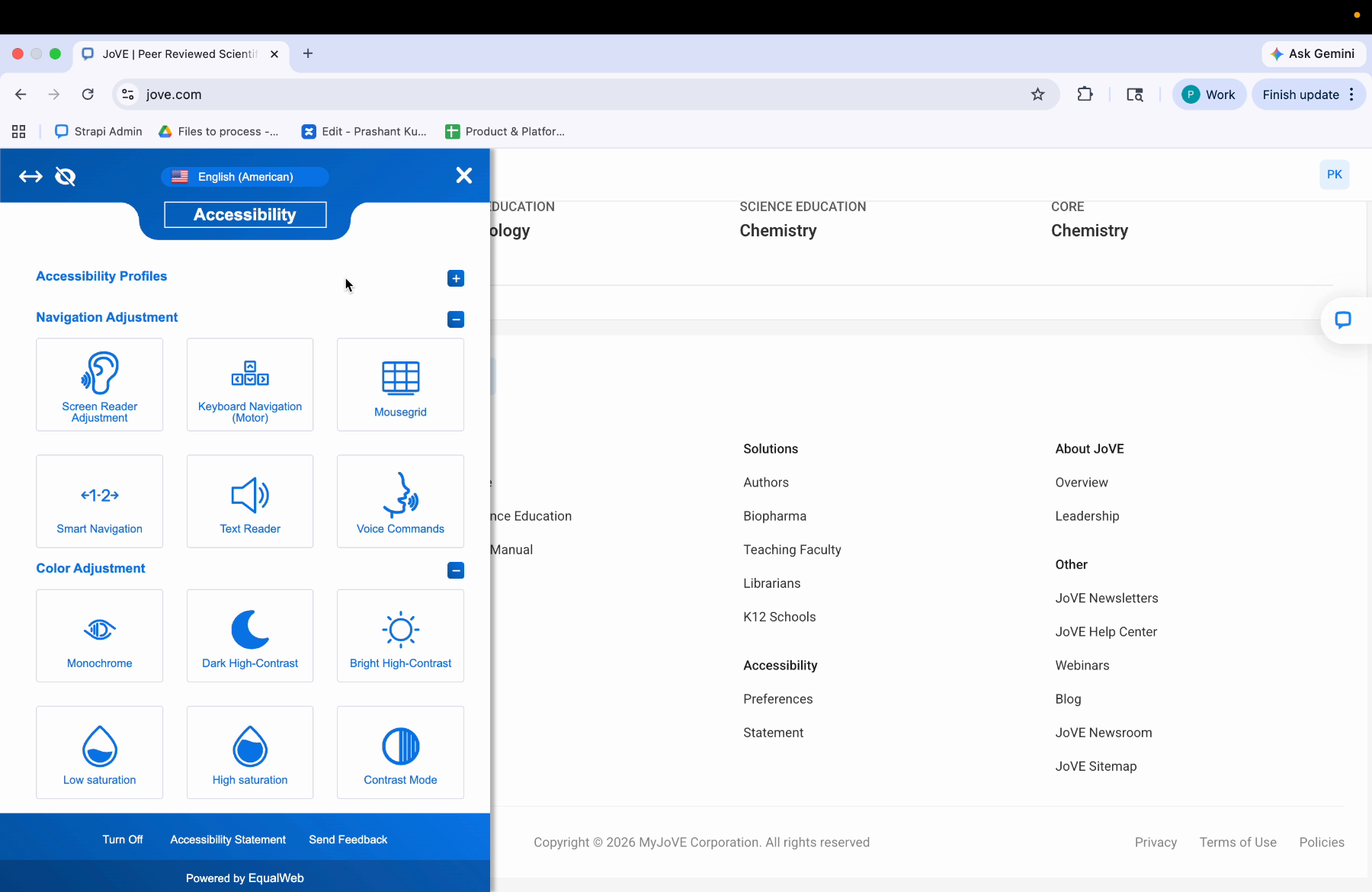Toggle the widget position arrows icon
The height and width of the screenshot is (892, 1372).
click(30, 177)
